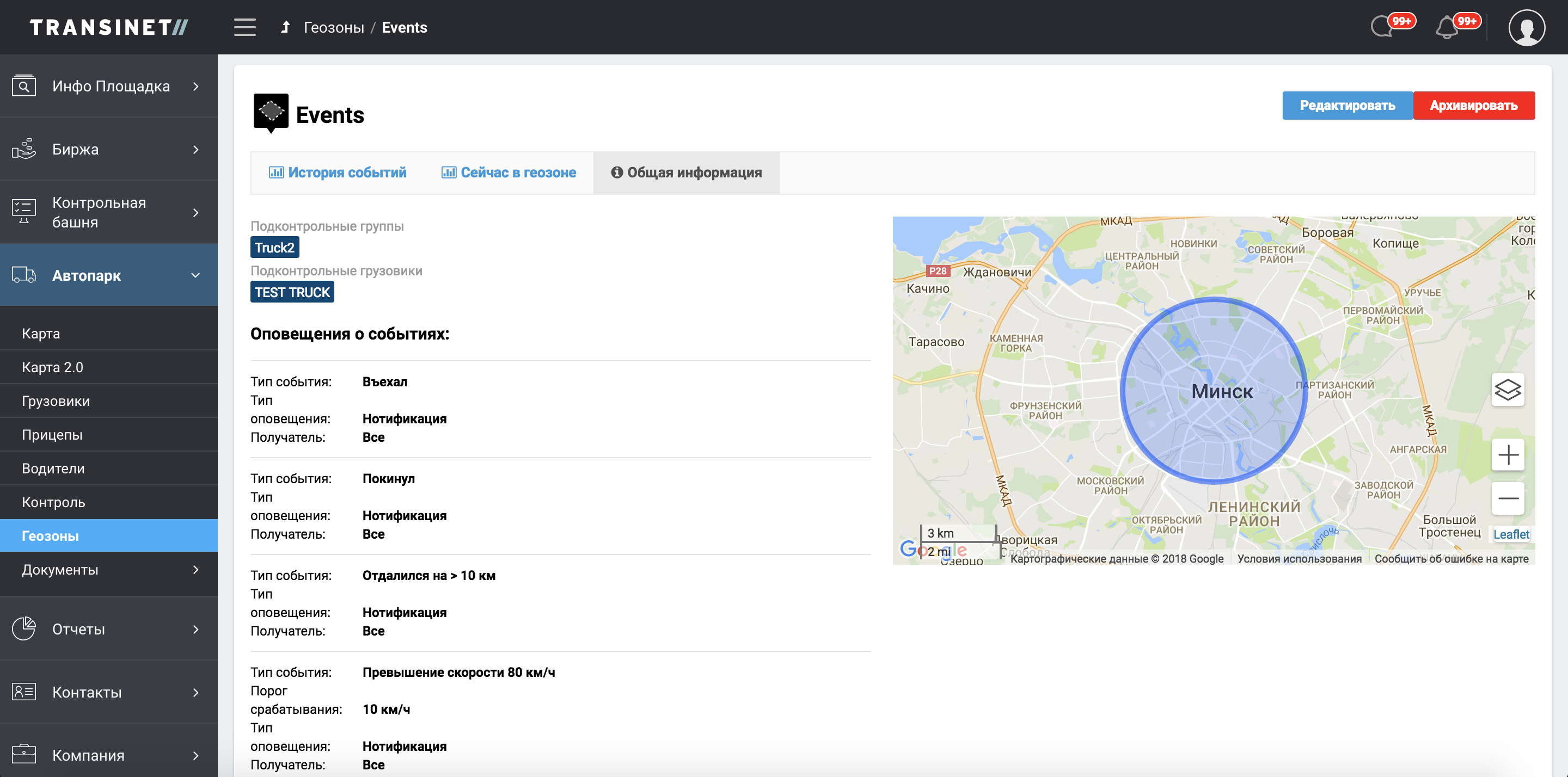Switch to История событий tab
This screenshot has height=777, width=1568.
pyautogui.click(x=338, y=173)
